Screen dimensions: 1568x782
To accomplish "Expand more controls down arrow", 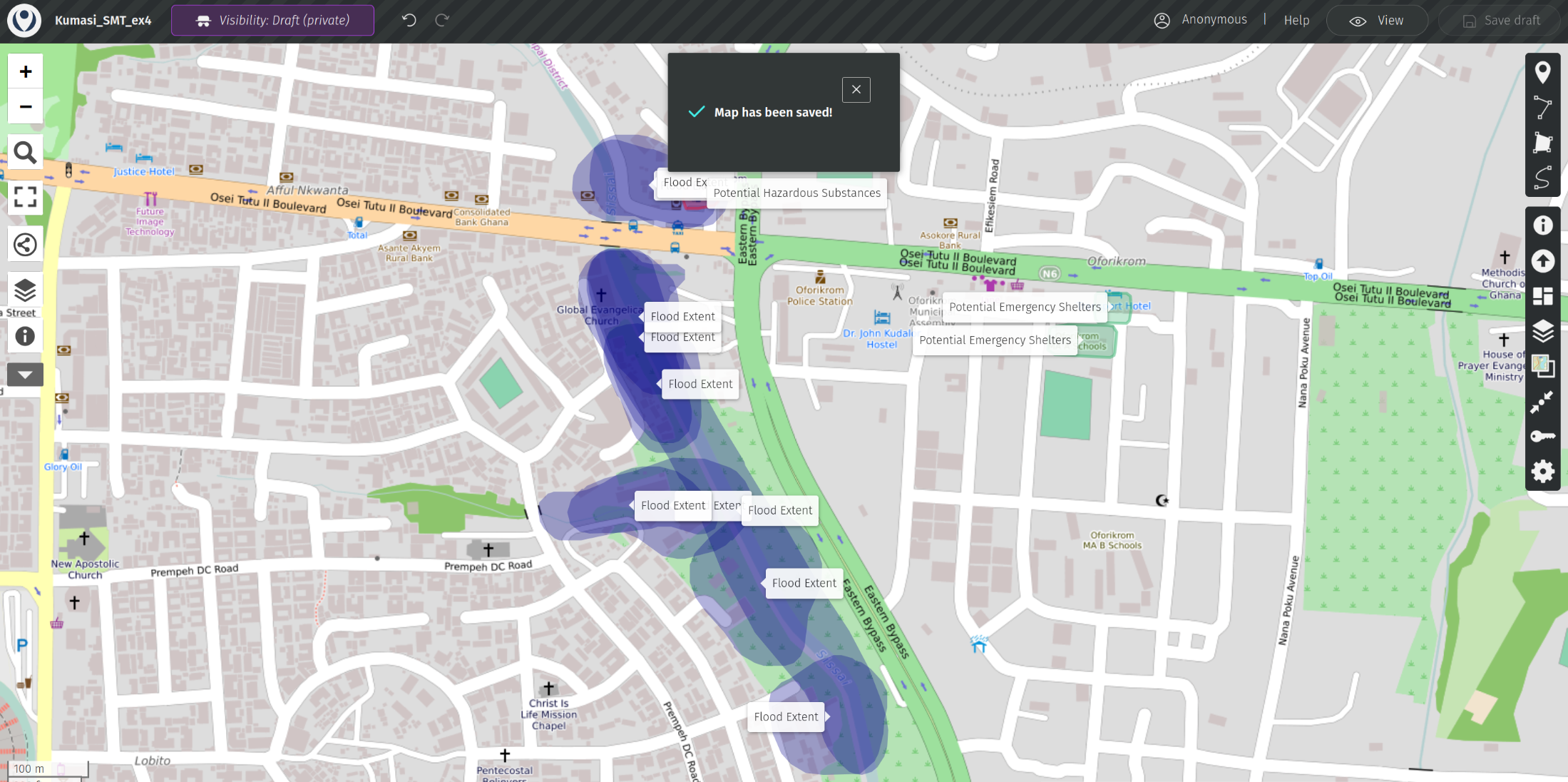I will [x=25, y=375].
